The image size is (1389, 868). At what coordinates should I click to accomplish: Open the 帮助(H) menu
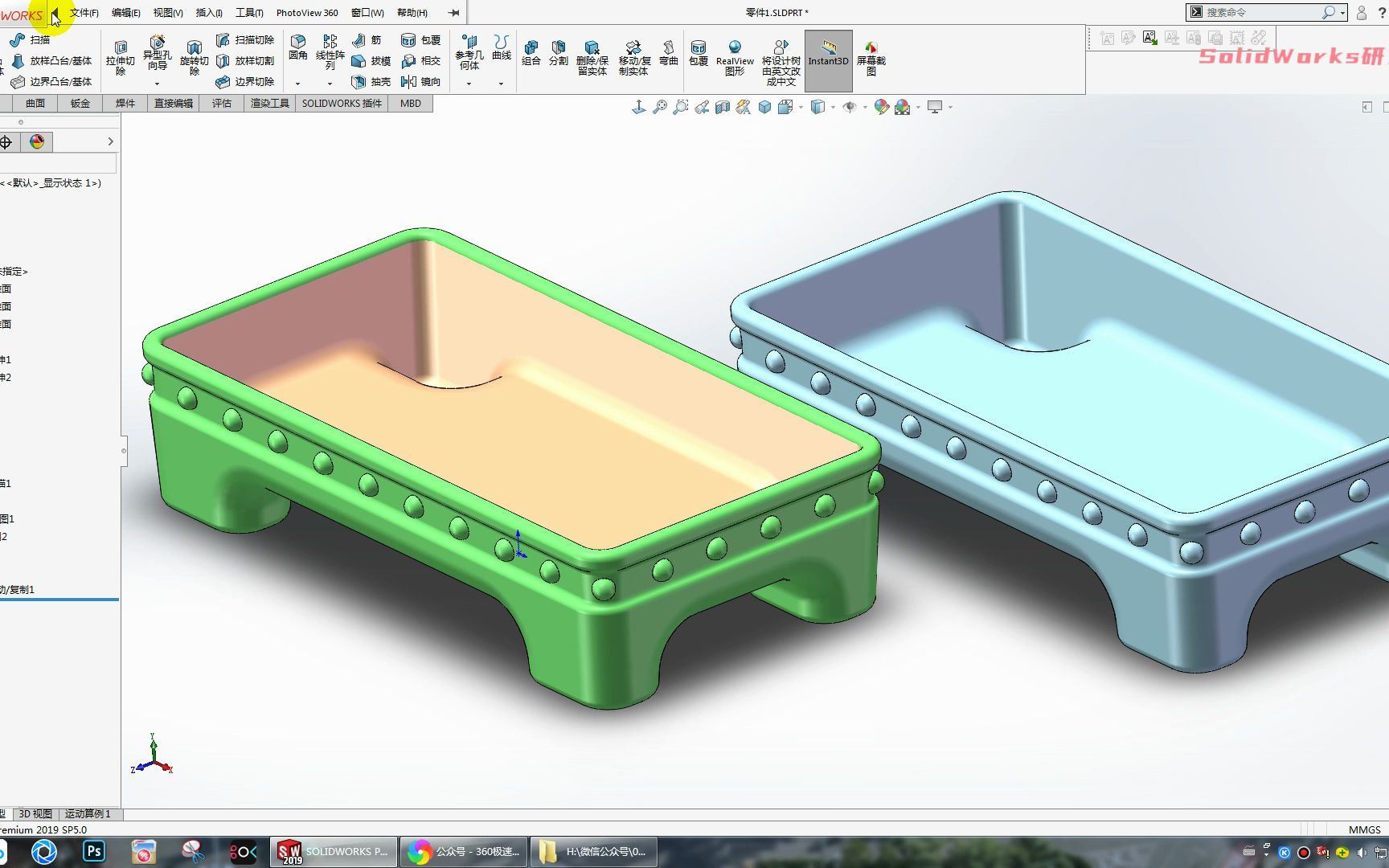pyautogui.click(x=412, y=13)
